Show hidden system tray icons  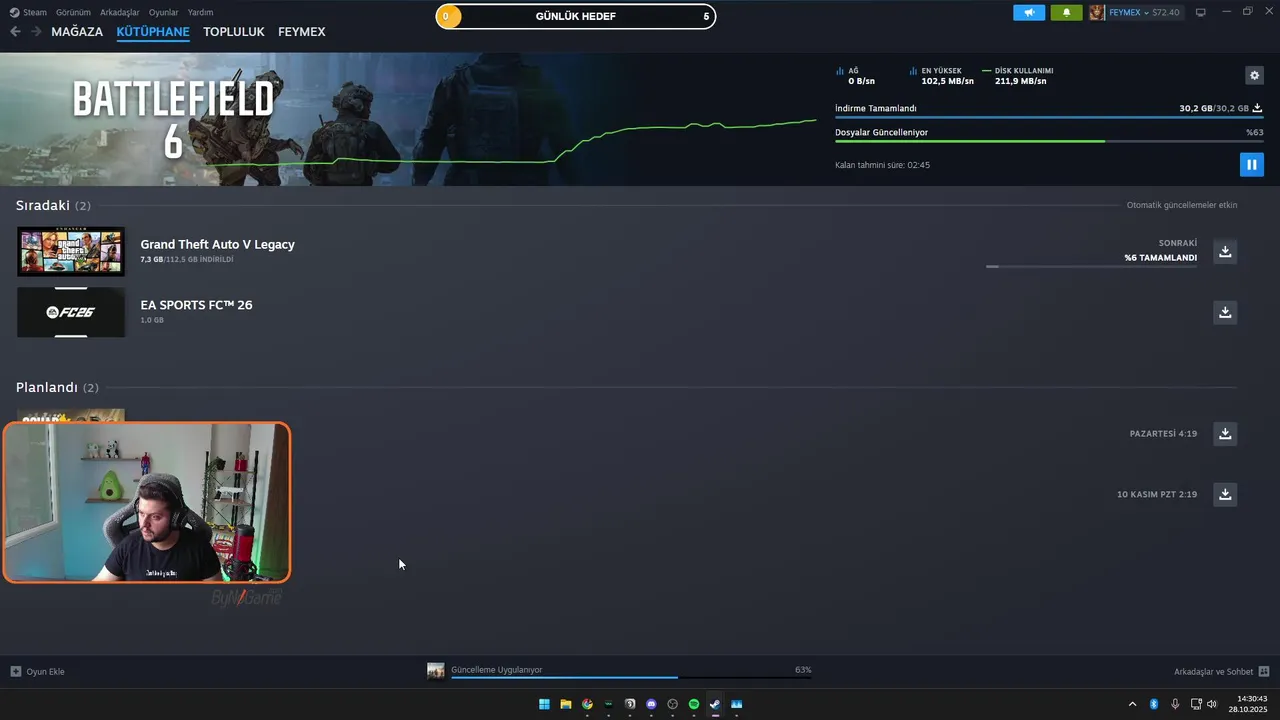click(x=1132, y=704)
